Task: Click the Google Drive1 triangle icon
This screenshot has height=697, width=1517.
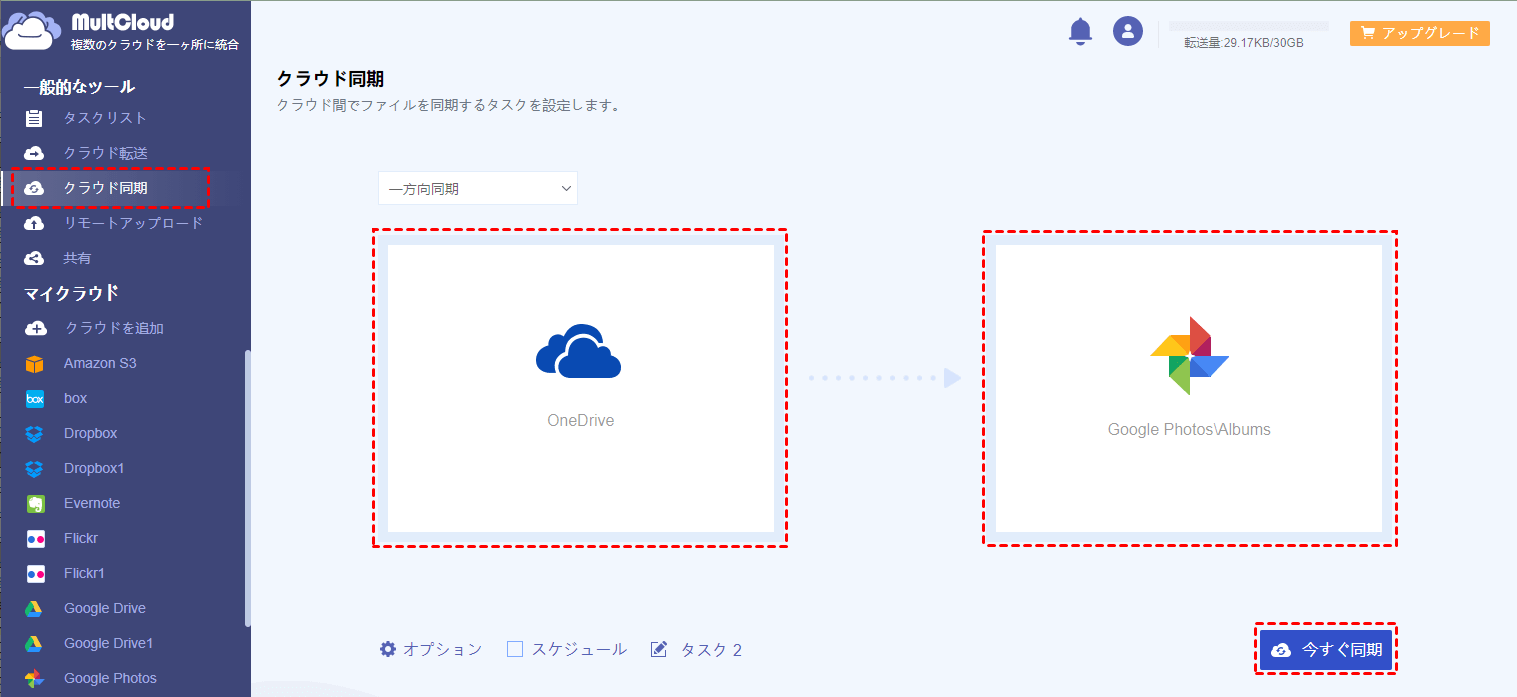Action: [34, 643]
